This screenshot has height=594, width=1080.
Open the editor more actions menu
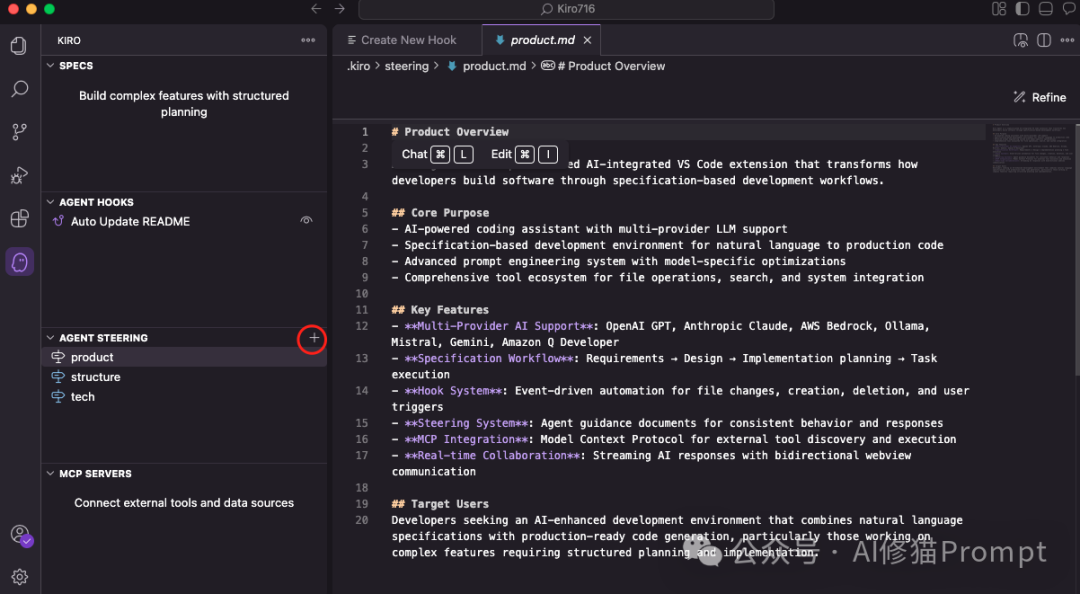[1068, 41]
